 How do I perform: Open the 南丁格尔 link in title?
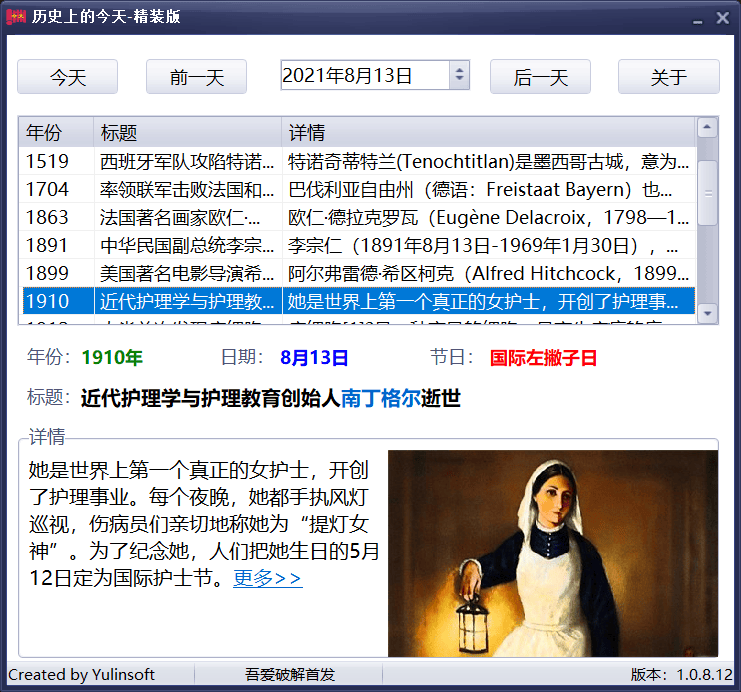pos(381,399)
